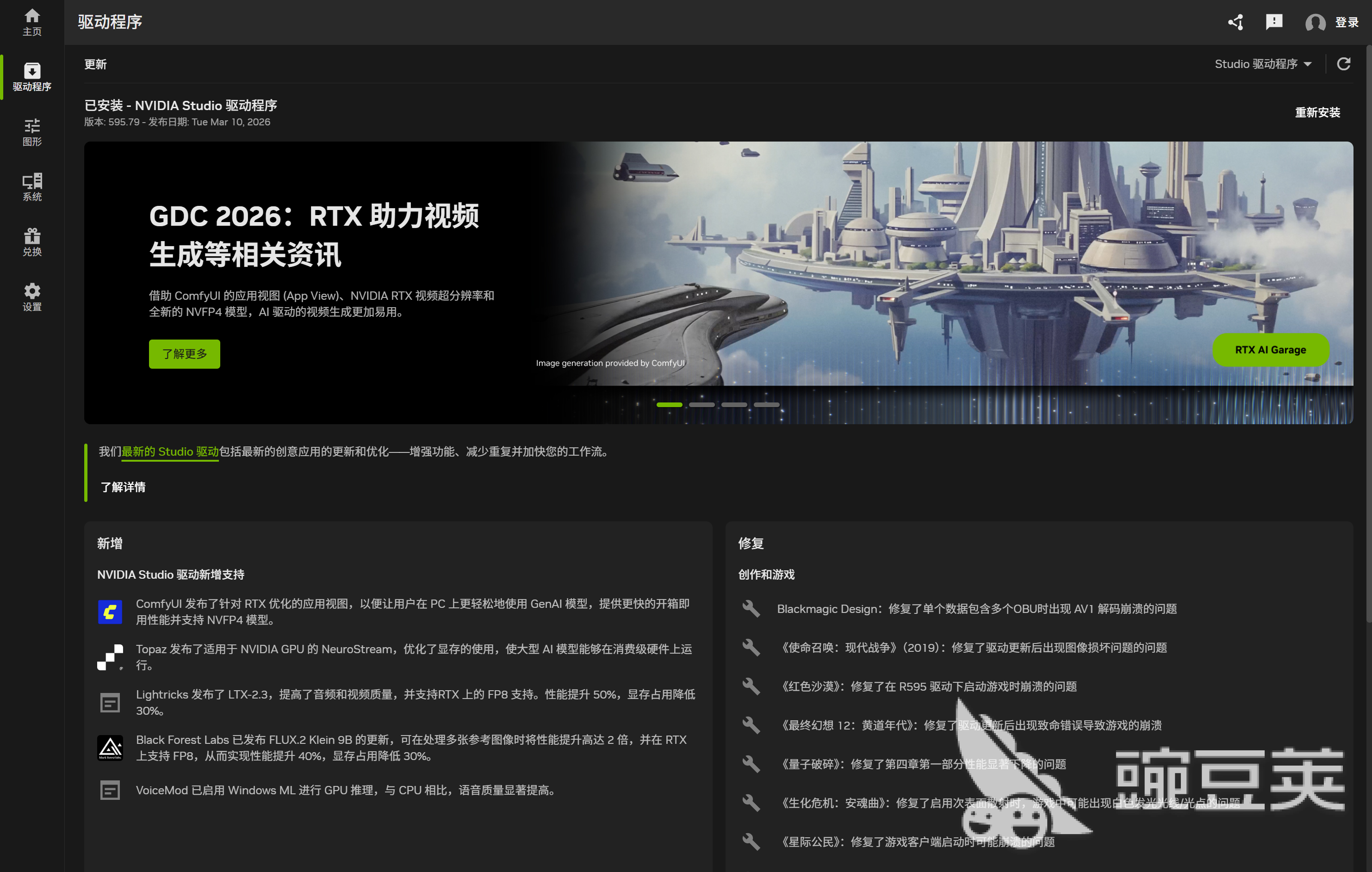Click the 重新安装 reinstall button
The height and width of the screenshot is (872, 1372).
coord(1317,112)
